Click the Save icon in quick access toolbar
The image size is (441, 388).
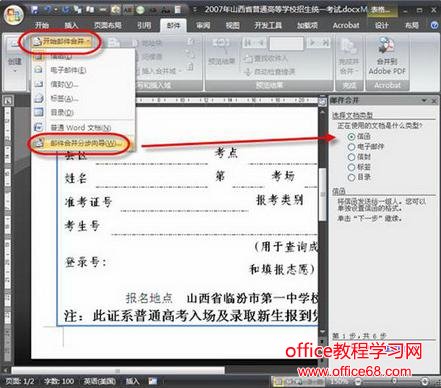(35, 10)
